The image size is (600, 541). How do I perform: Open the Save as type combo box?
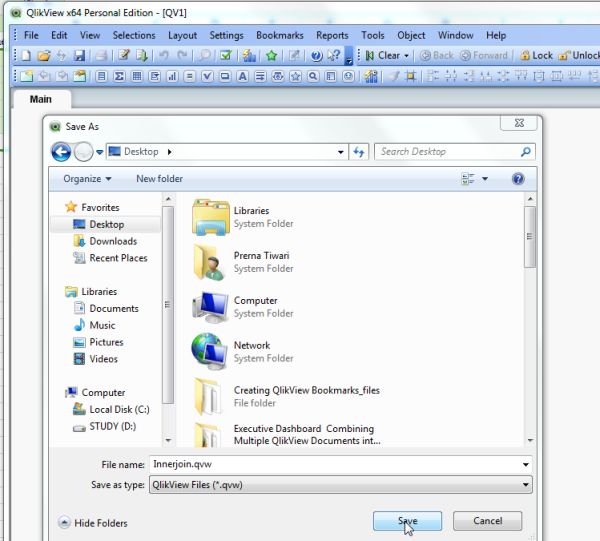341,485
